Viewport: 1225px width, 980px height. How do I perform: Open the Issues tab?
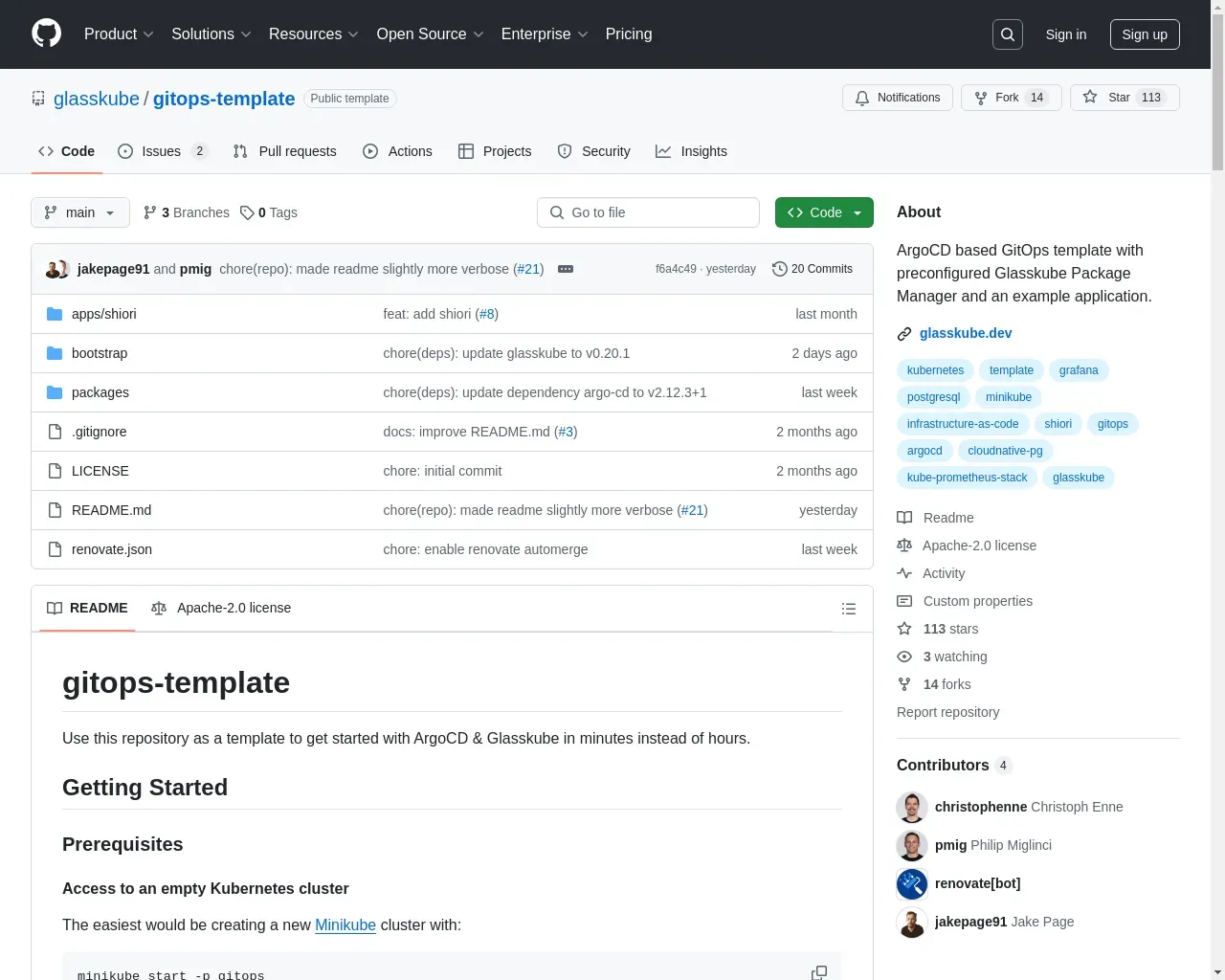[163, 151]
